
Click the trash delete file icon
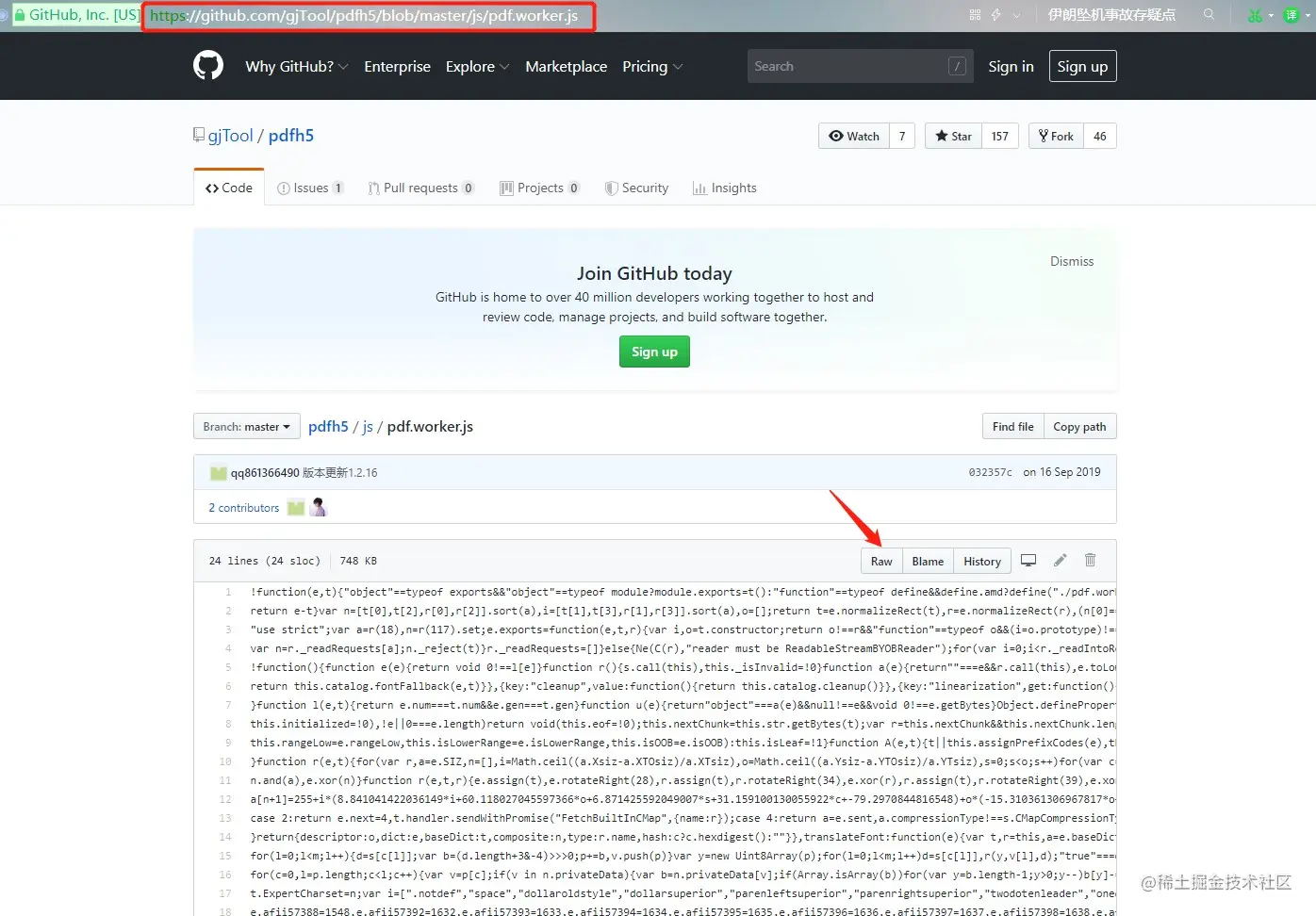1090,560
